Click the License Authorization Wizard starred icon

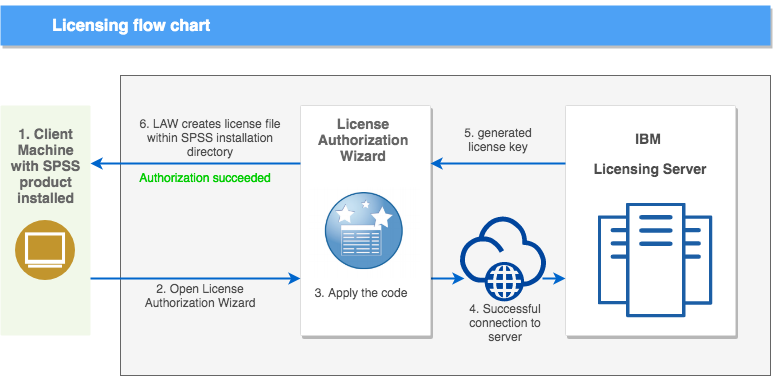coord(364,230)
